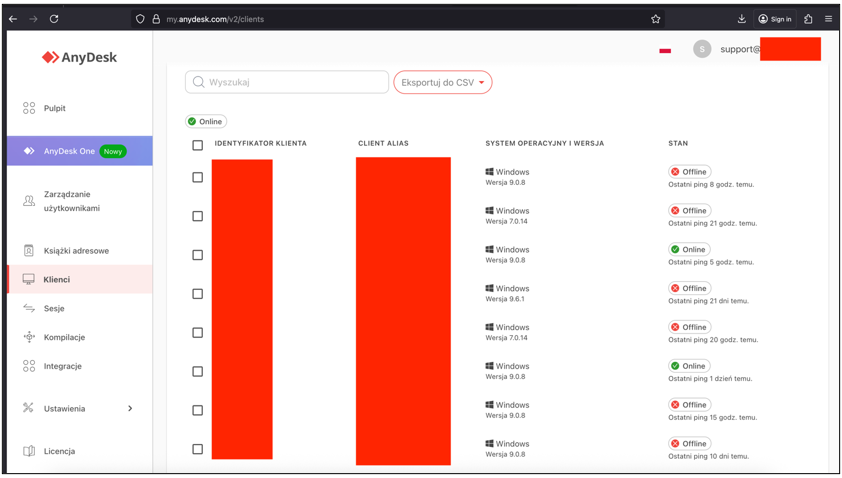Image resolution: width=842 pixels, height=478 pixels.
Task: Toggle the Online filter chip
Action: 206,121
